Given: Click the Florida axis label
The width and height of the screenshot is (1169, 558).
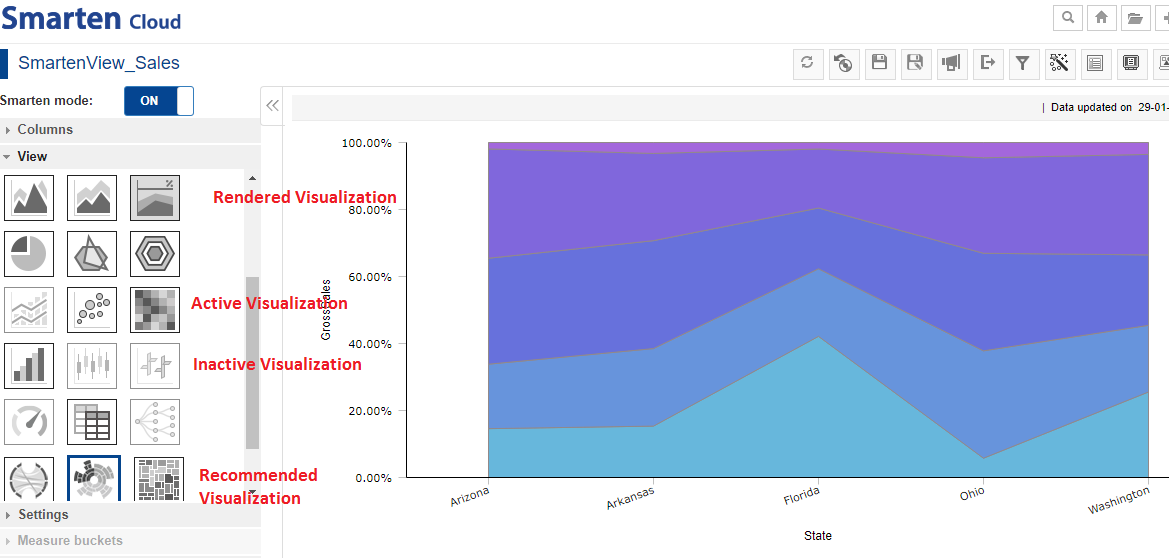Looking at the screenshot, I should click(x=802, y=496).
